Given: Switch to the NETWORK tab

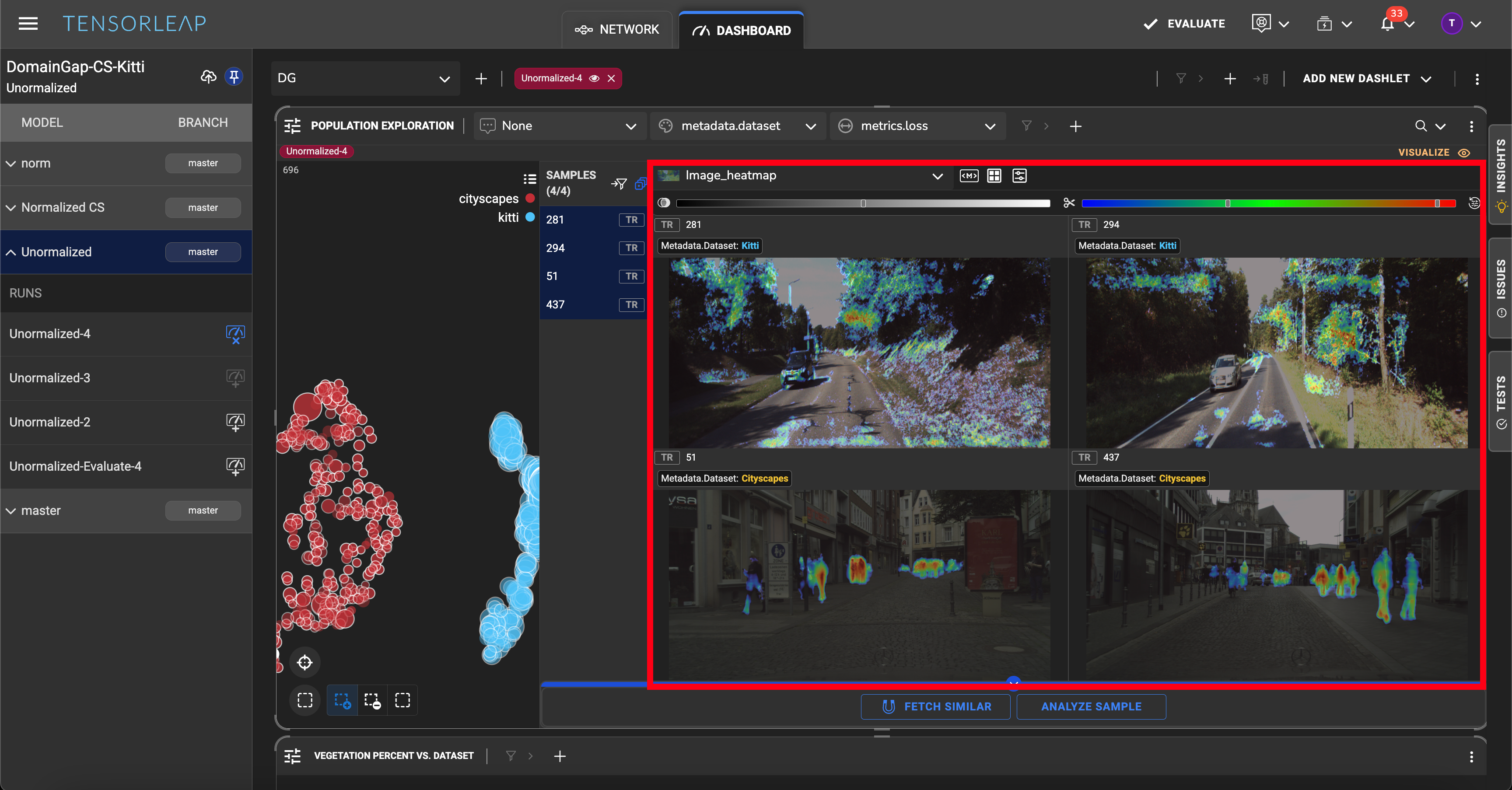Looking at the screenshot, I should tap(617, 29).
